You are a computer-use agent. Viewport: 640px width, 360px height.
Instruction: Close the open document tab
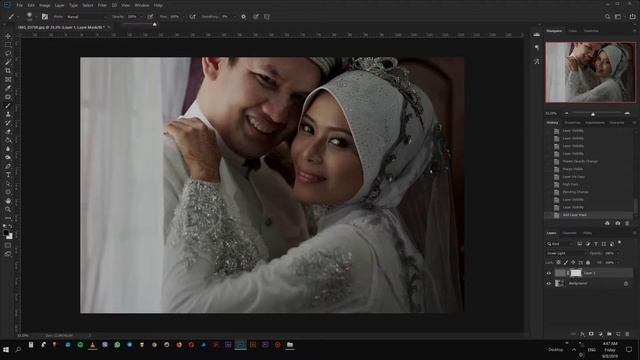pos(109,27)
